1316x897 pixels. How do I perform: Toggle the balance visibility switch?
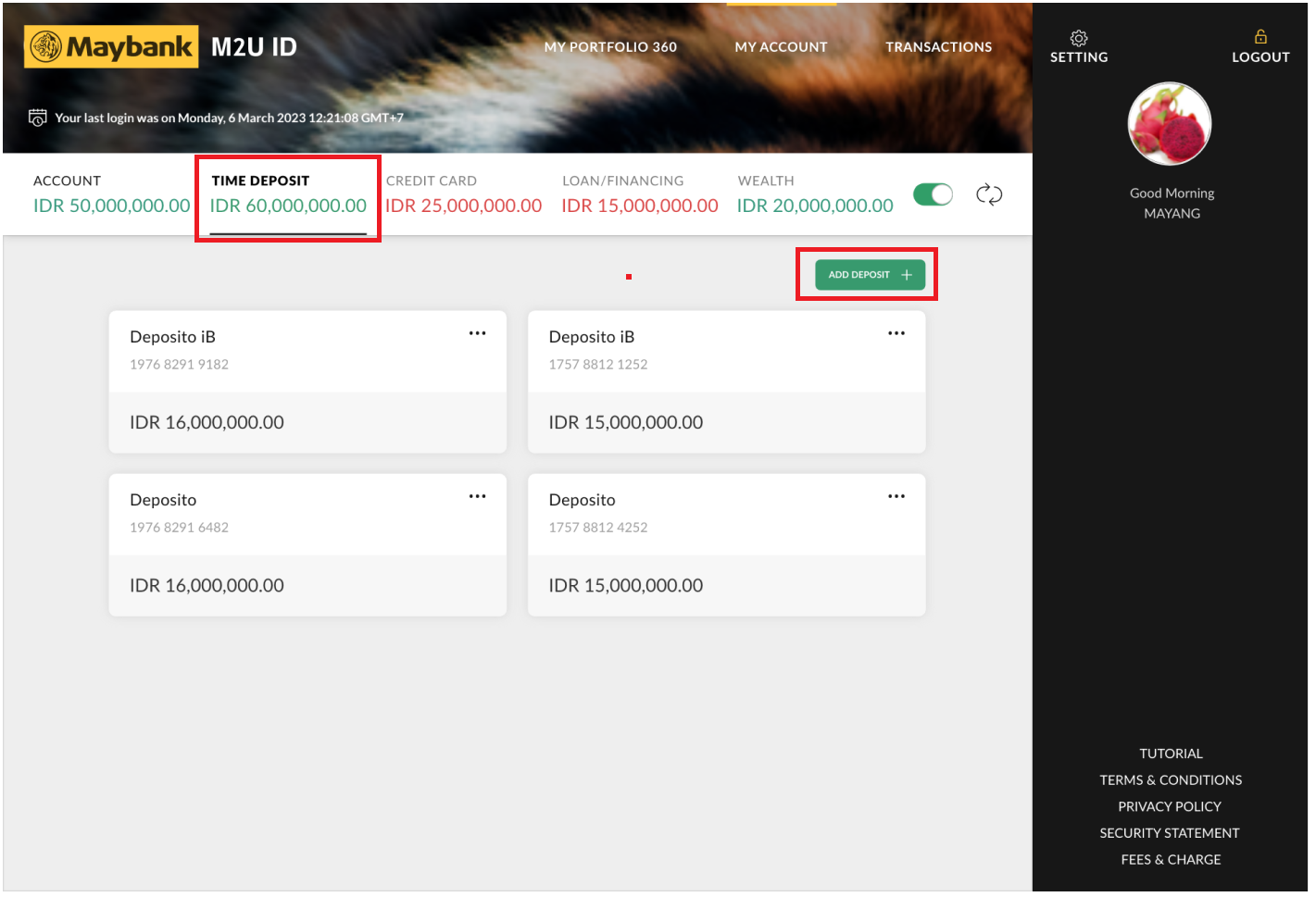pos(933,194)
